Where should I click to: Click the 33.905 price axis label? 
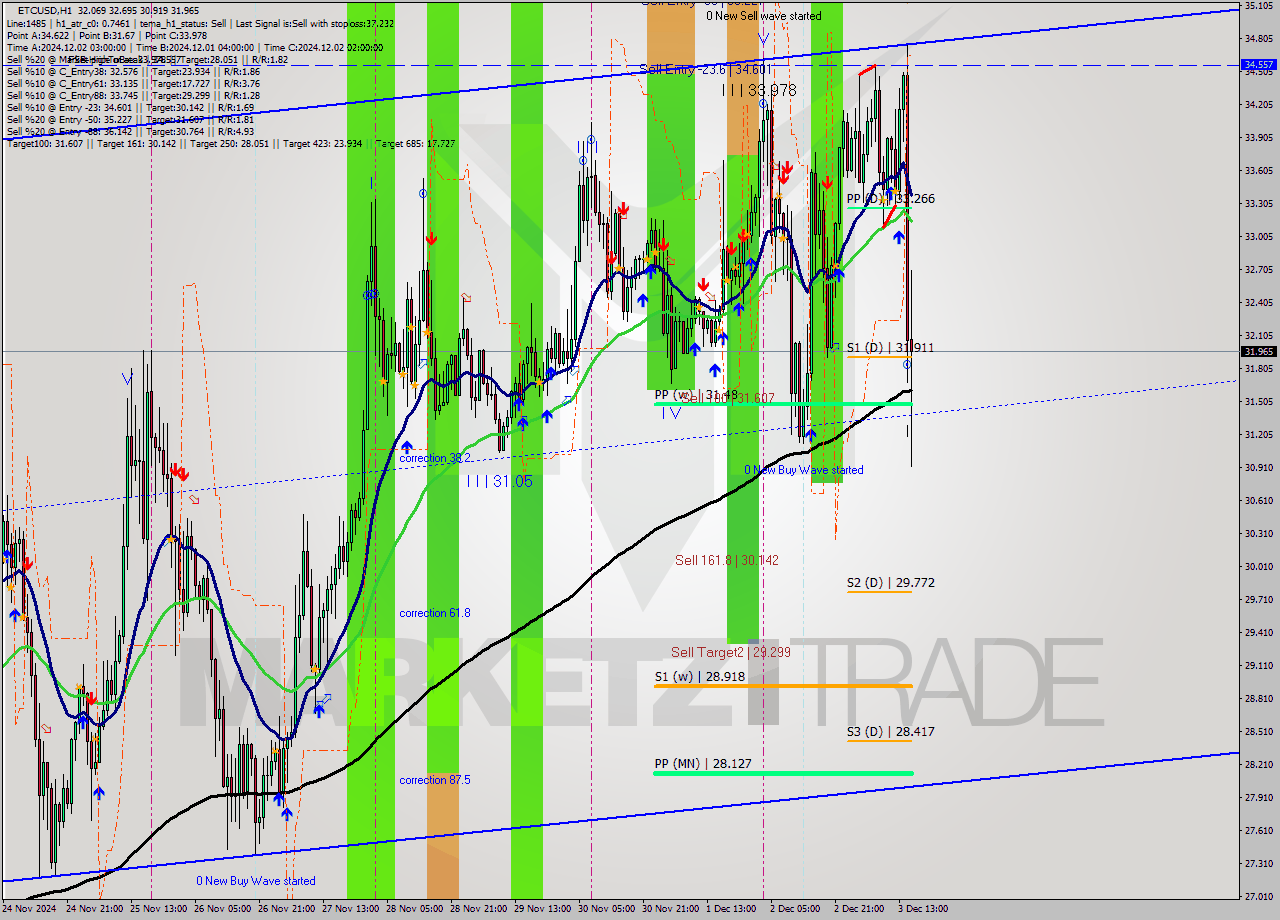point(1258,138)
